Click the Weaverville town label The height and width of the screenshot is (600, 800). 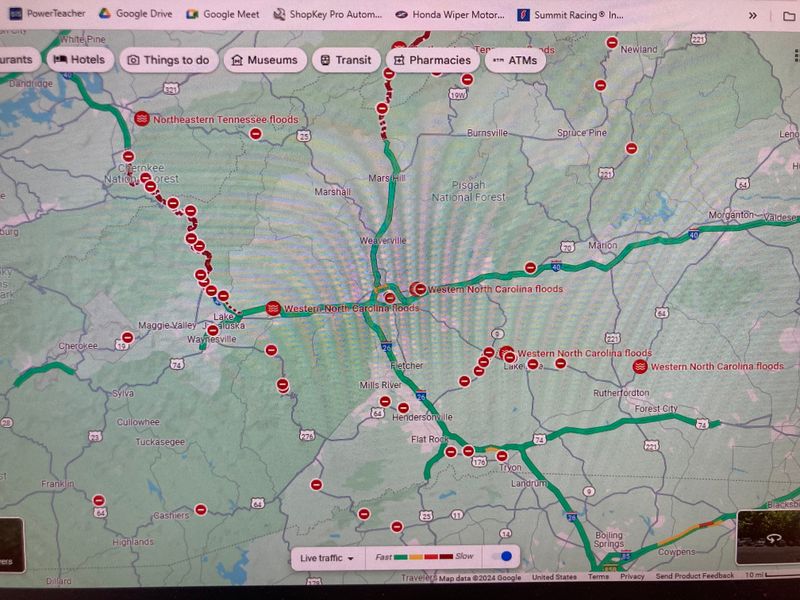(383, 240)
